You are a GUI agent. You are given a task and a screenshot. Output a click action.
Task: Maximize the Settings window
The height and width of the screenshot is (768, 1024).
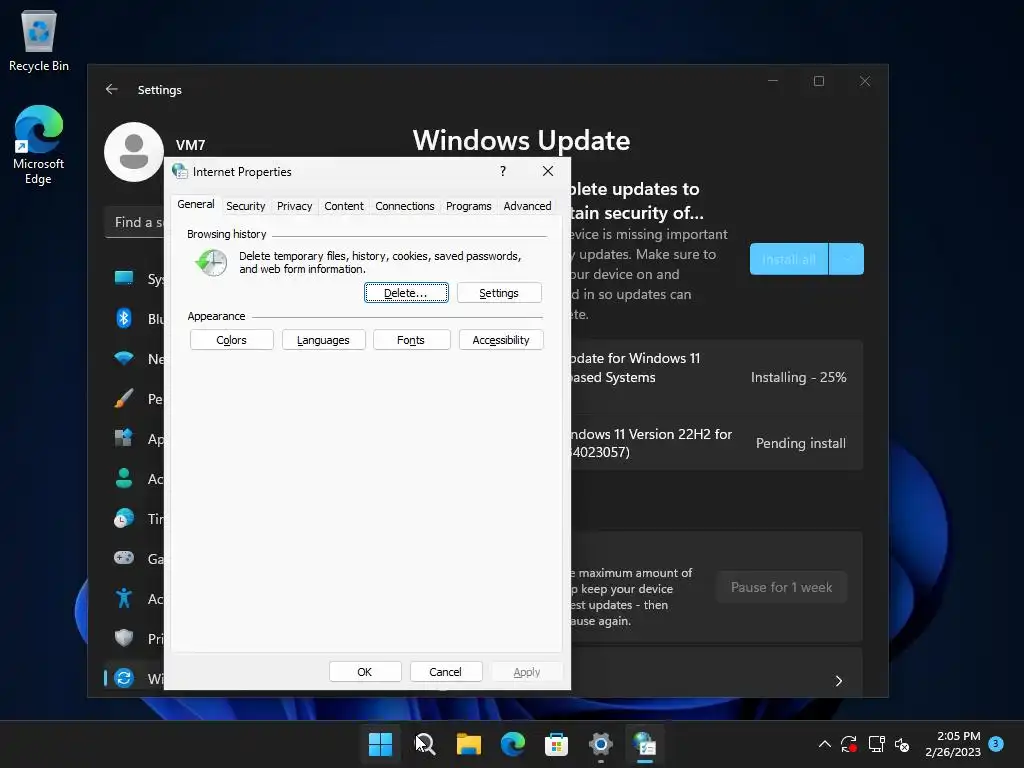pos(819,81)
